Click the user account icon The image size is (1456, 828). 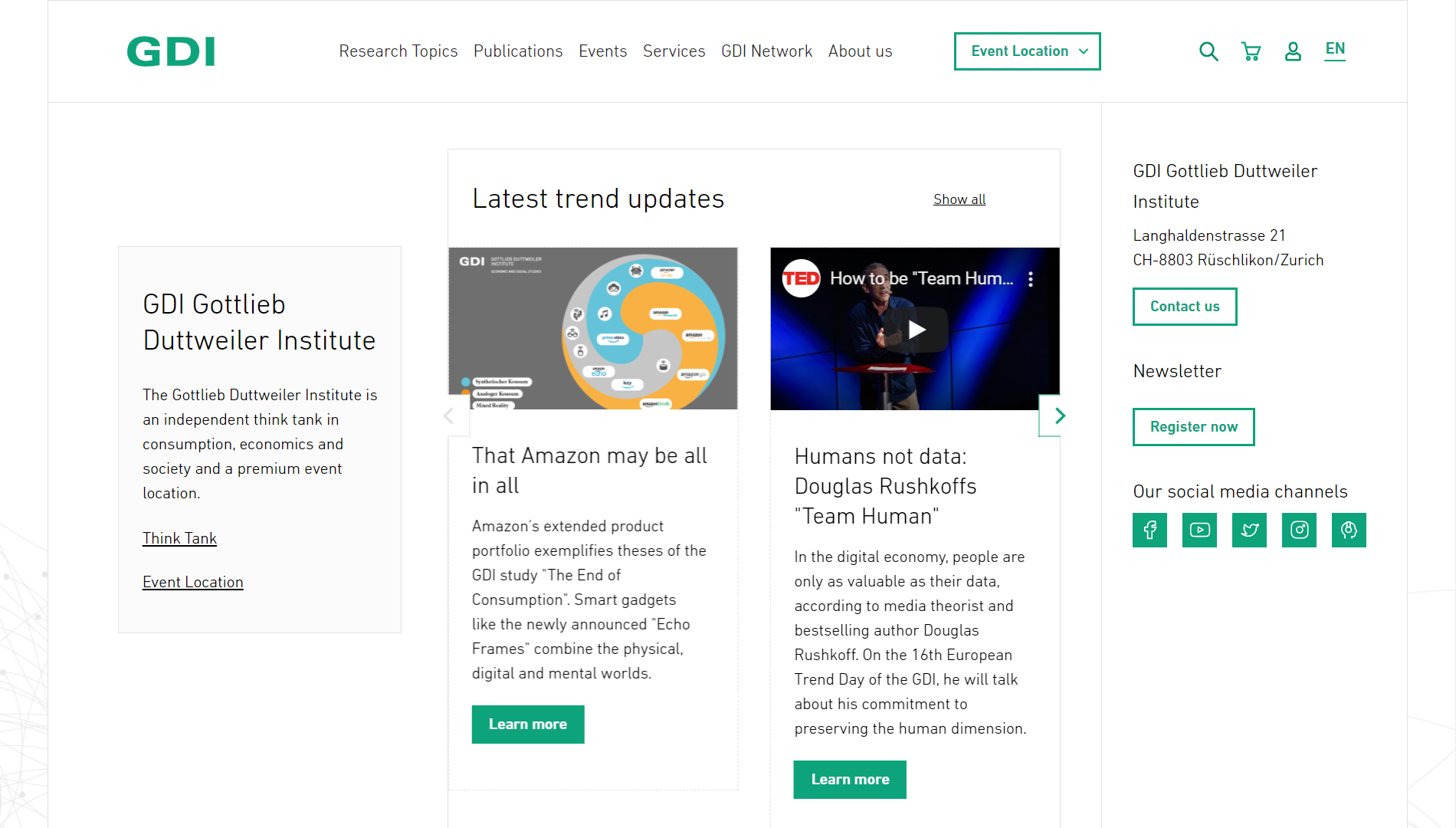point(1293,51)
